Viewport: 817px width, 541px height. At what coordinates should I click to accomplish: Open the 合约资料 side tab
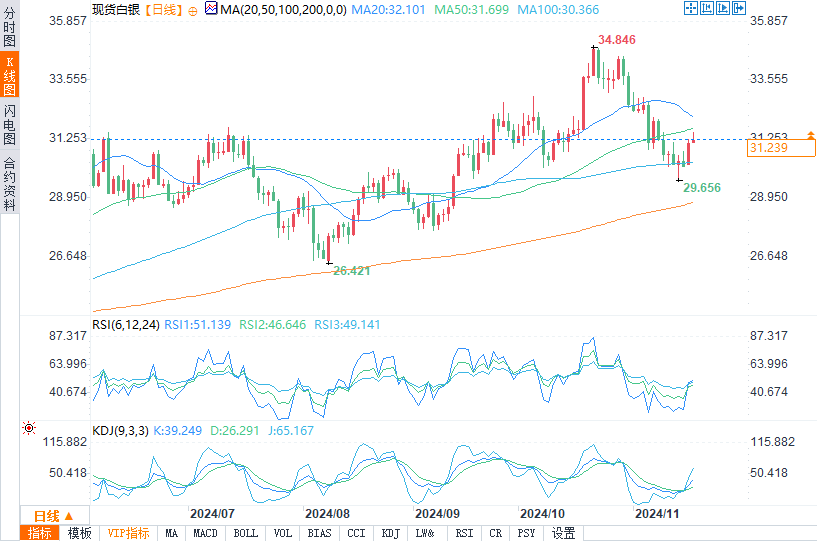pos(9,182)
